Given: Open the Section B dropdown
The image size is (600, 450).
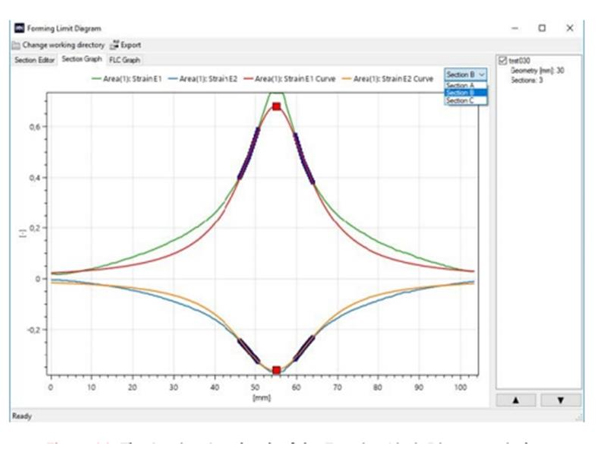Looking at the screenshot, I should (467, 74).
